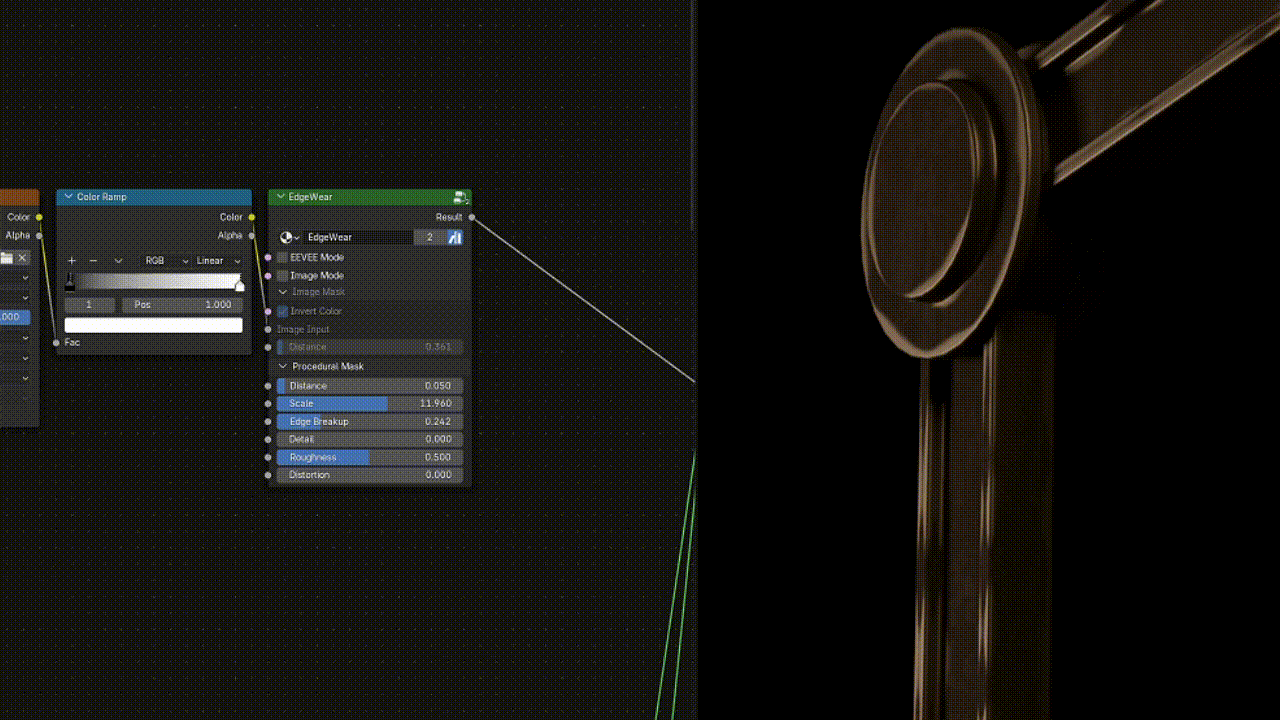Toggle the Invert Color checkbox

(282, 311)
